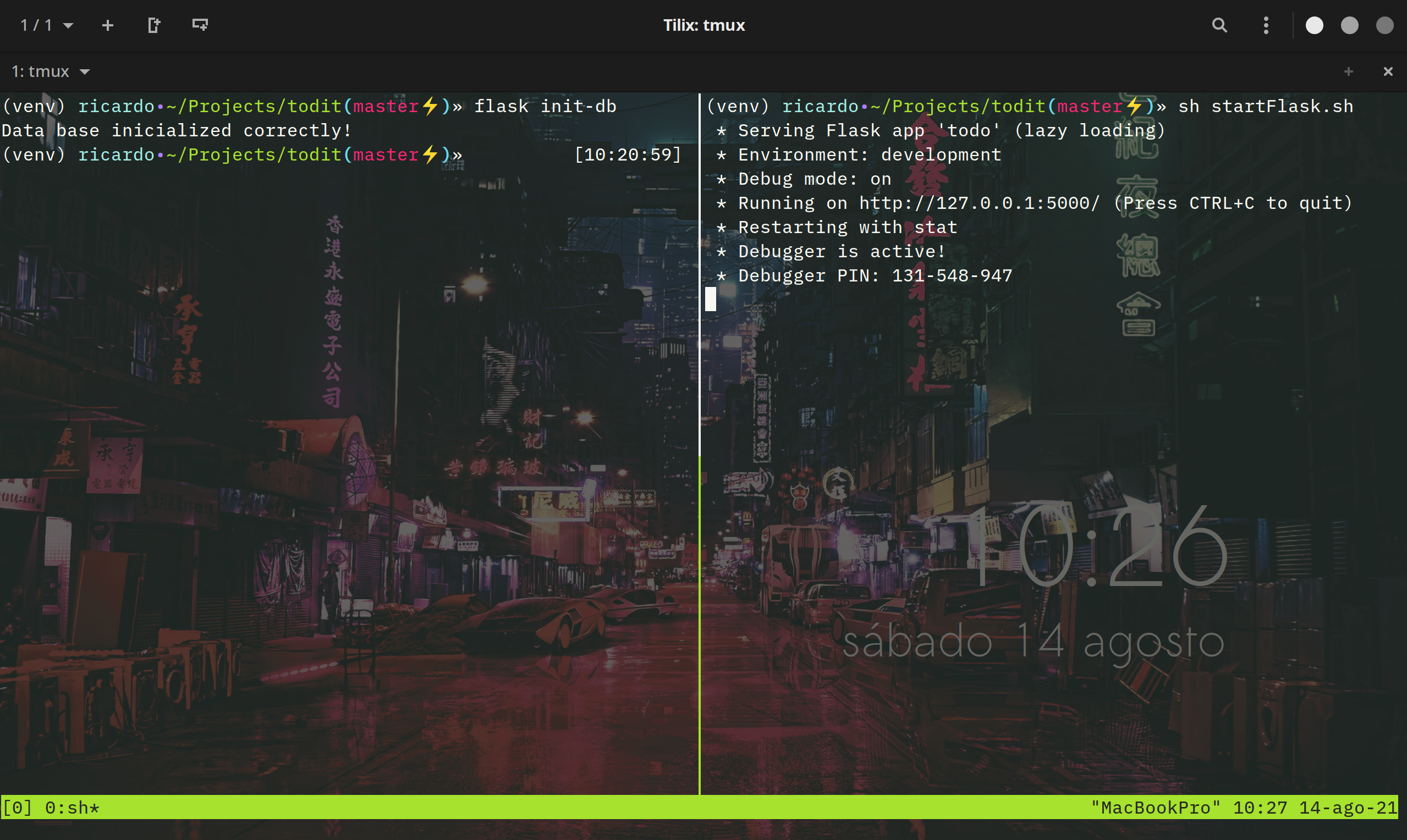
Task: Click the middle gray window control circle
Action: click(x=1349, y=25)
